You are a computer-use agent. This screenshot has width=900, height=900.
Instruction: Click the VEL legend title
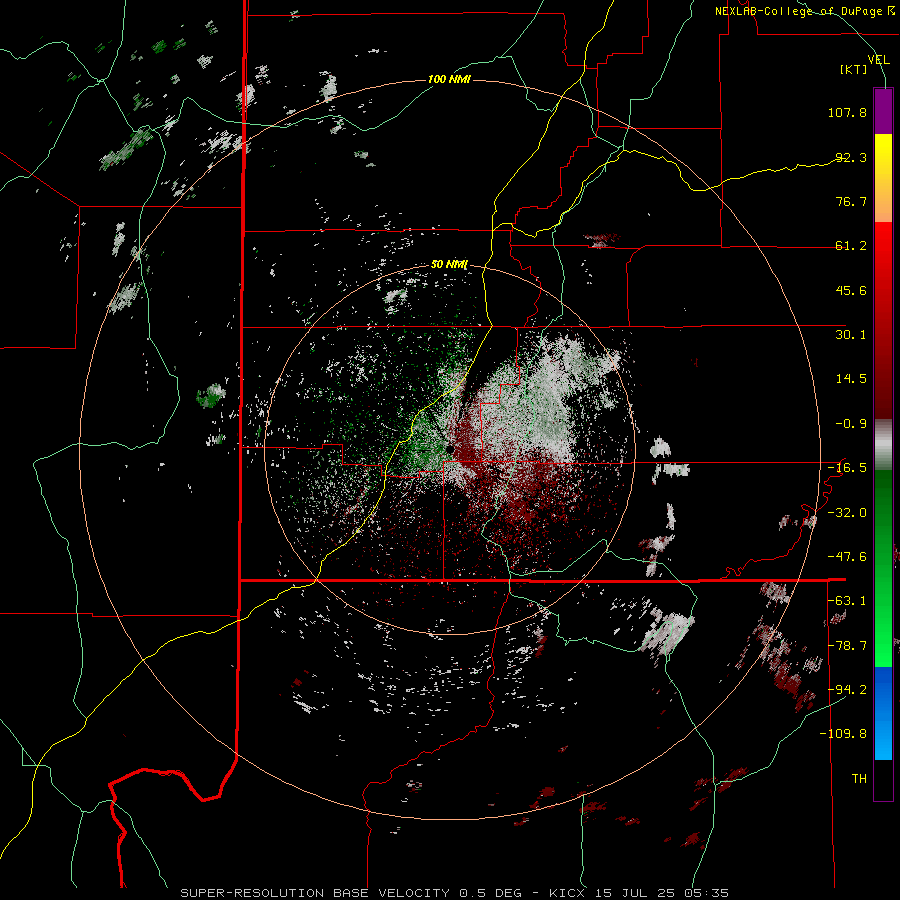(878, 60)
